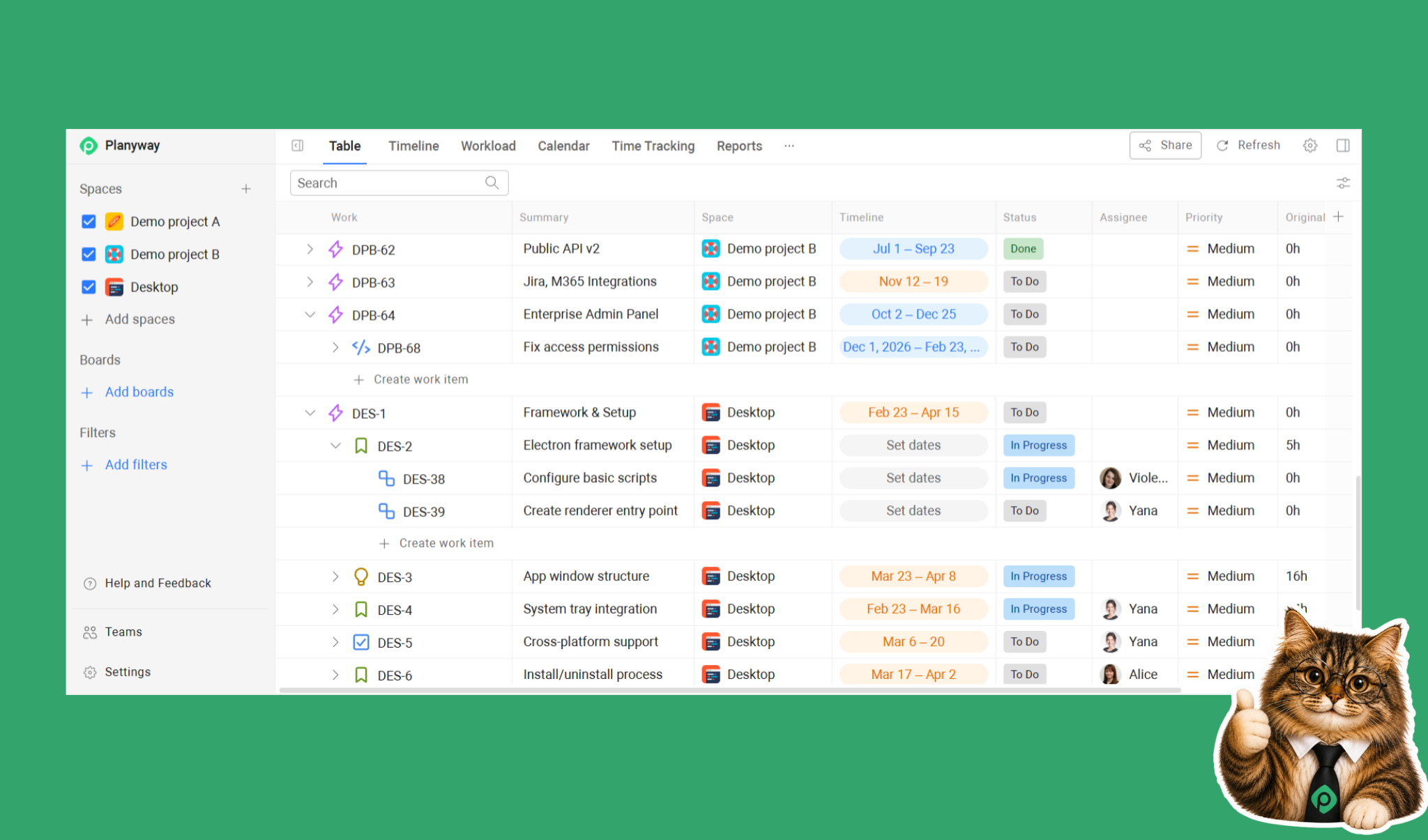Click Add filters link
Image resolution: width=1428 pixels, height=840 pixels.
(136, 464)
